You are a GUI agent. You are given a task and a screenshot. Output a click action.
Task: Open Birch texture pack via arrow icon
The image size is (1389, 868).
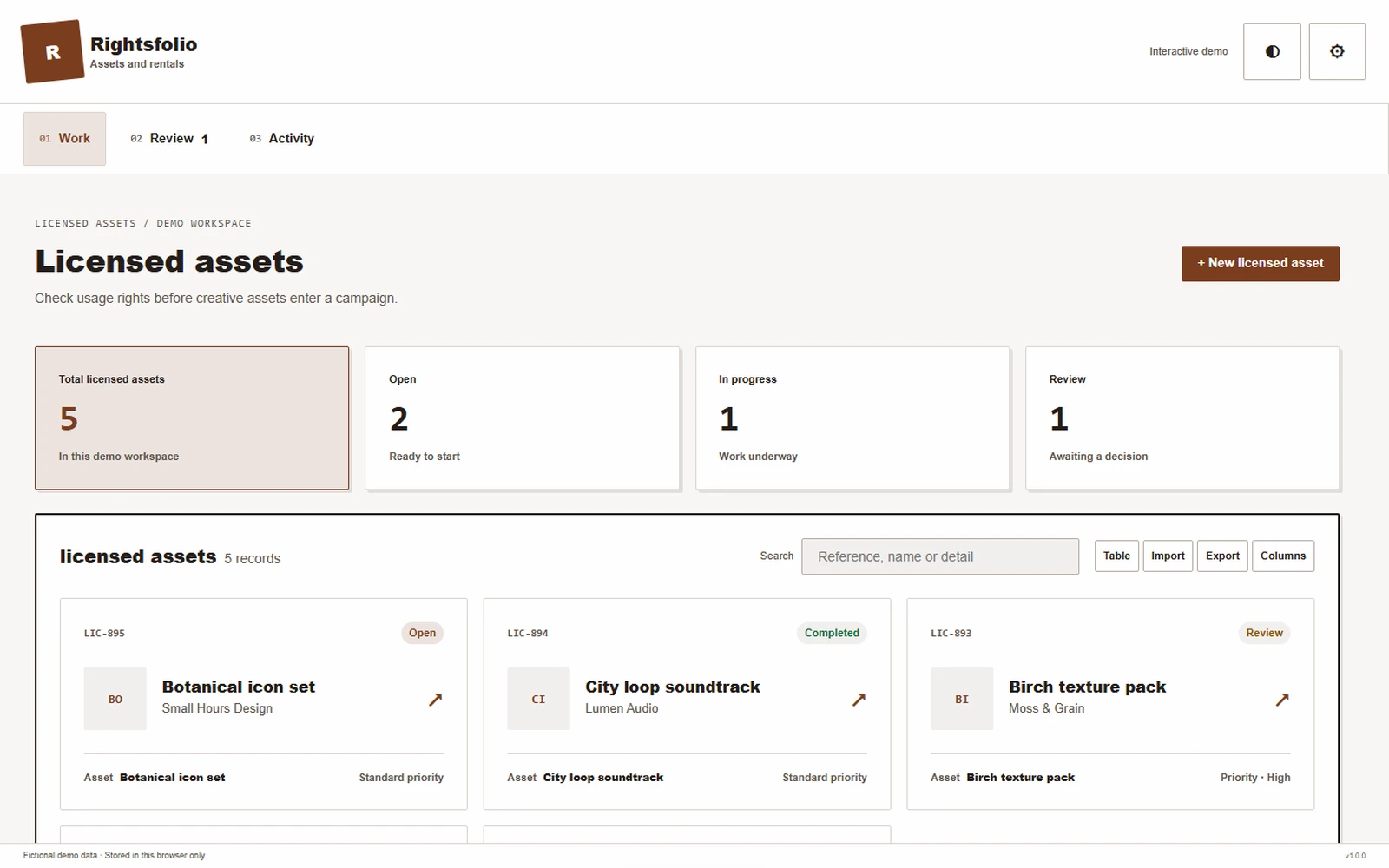1282,700
